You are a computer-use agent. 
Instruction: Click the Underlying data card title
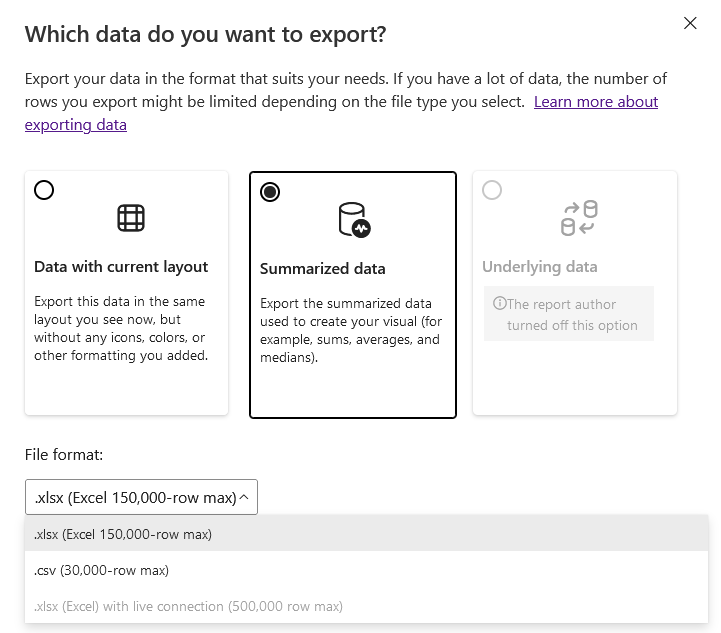[x=539, y=267]
